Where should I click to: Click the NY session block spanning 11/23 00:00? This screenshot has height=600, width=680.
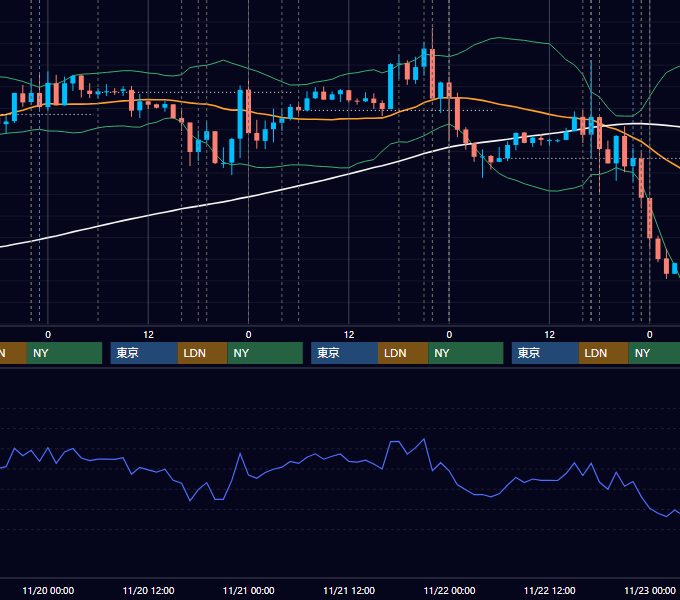click(x=654, y=353)
